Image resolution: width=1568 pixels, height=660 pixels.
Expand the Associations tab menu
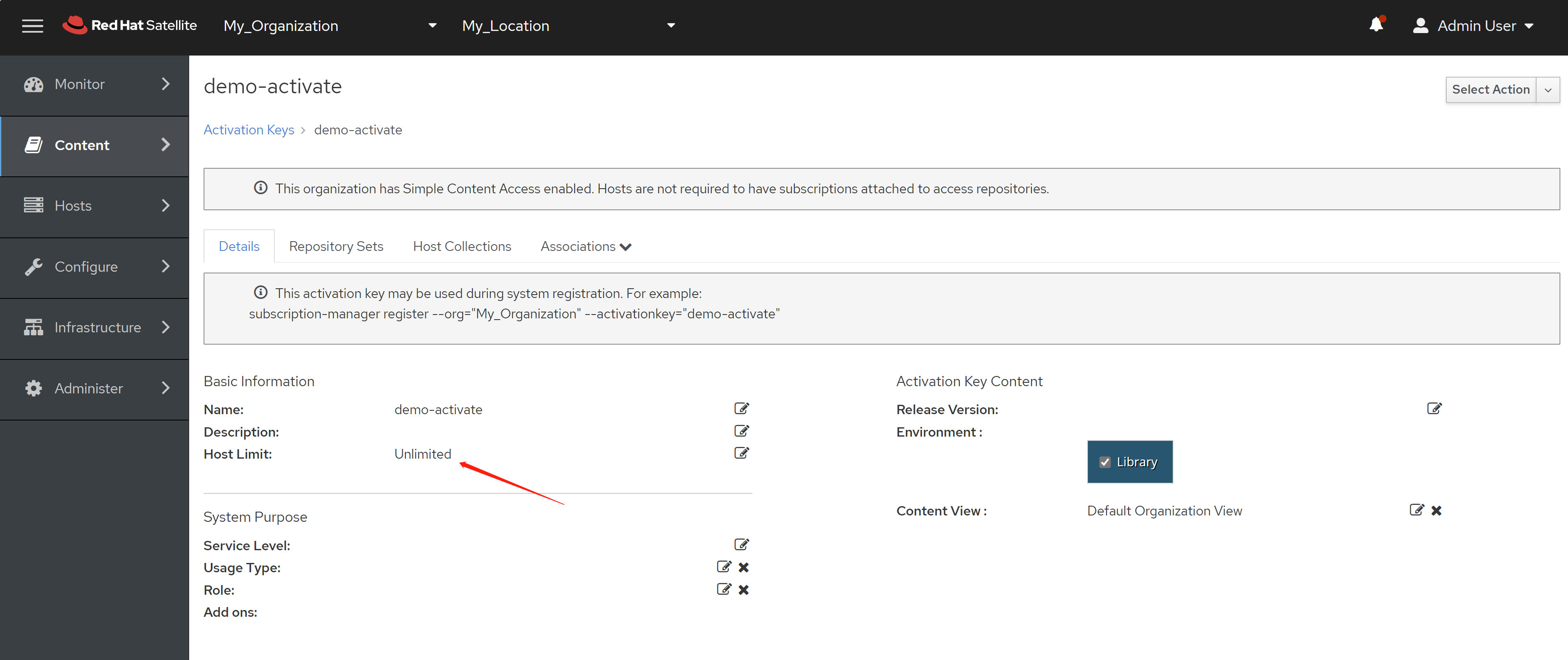click(586, 246)
